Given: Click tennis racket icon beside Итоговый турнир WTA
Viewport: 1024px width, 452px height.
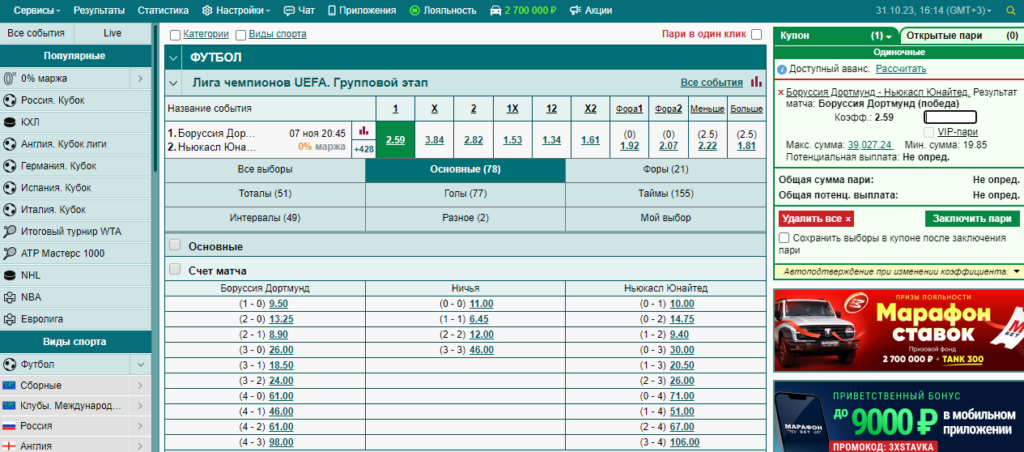Looking at the screenshot, I should pyautogui.click(x=9, y=232).
